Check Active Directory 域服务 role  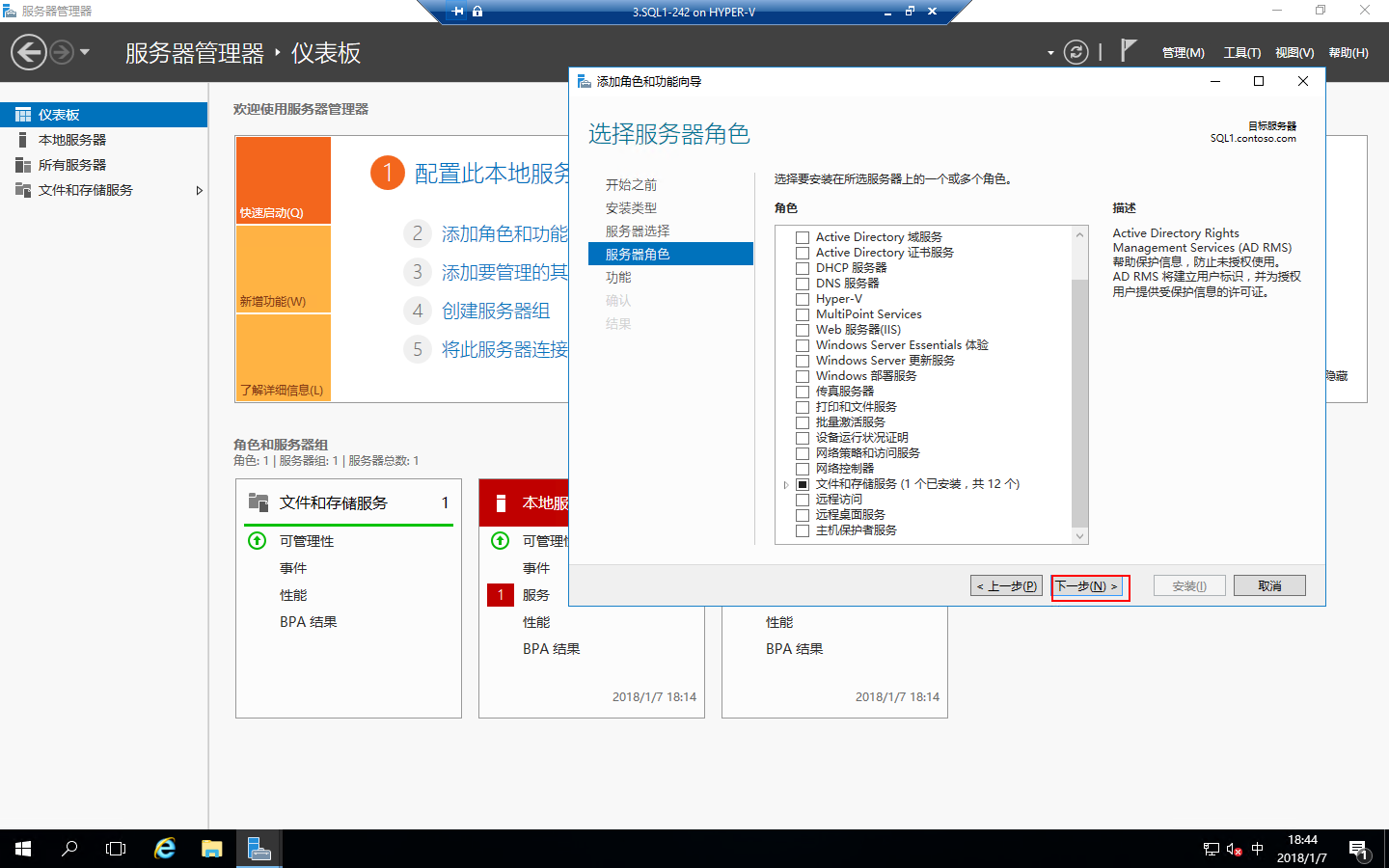click(803, 237)
